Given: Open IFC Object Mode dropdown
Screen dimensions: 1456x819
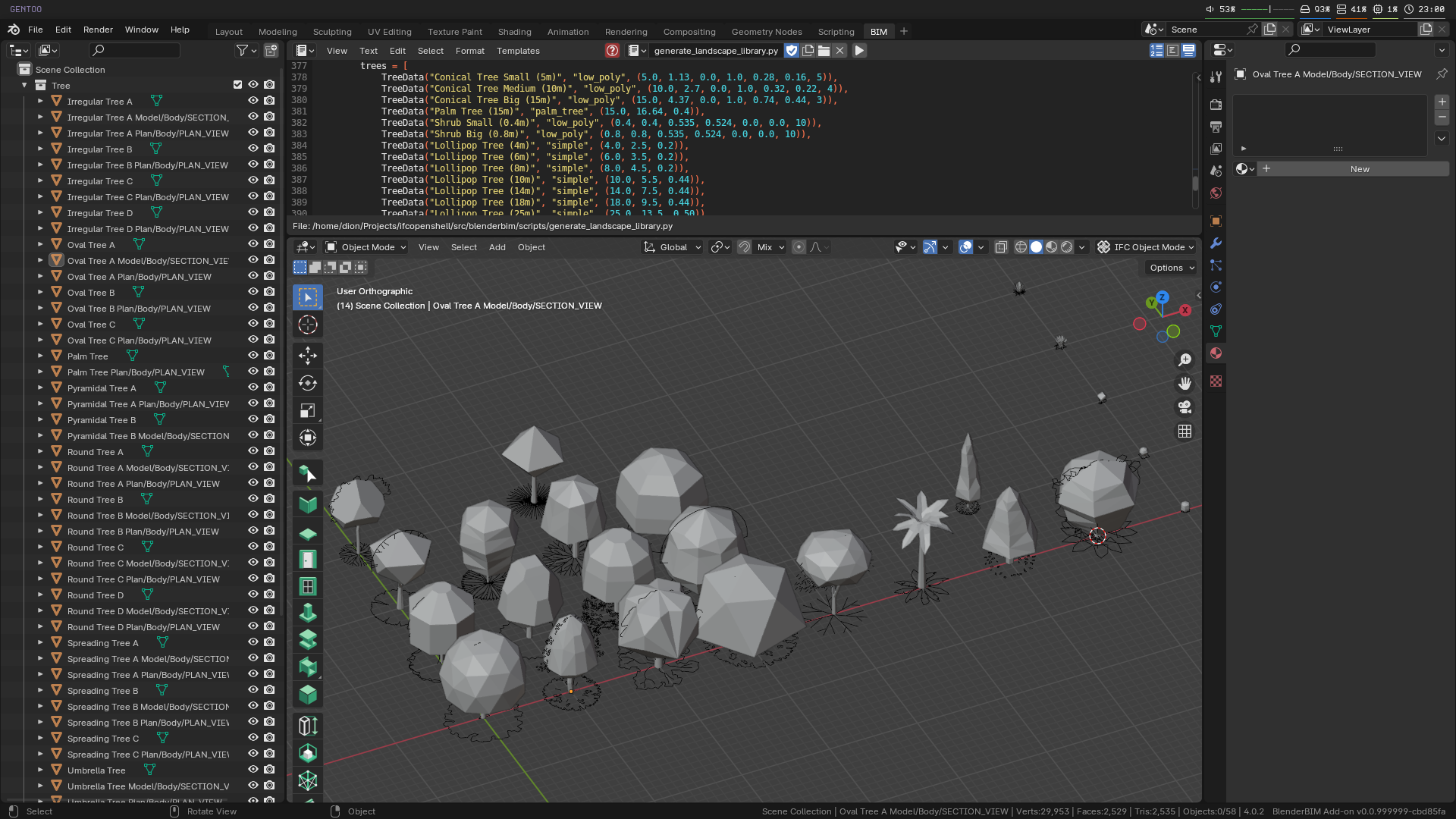Looking at the screenshot, I should 1146,247.
